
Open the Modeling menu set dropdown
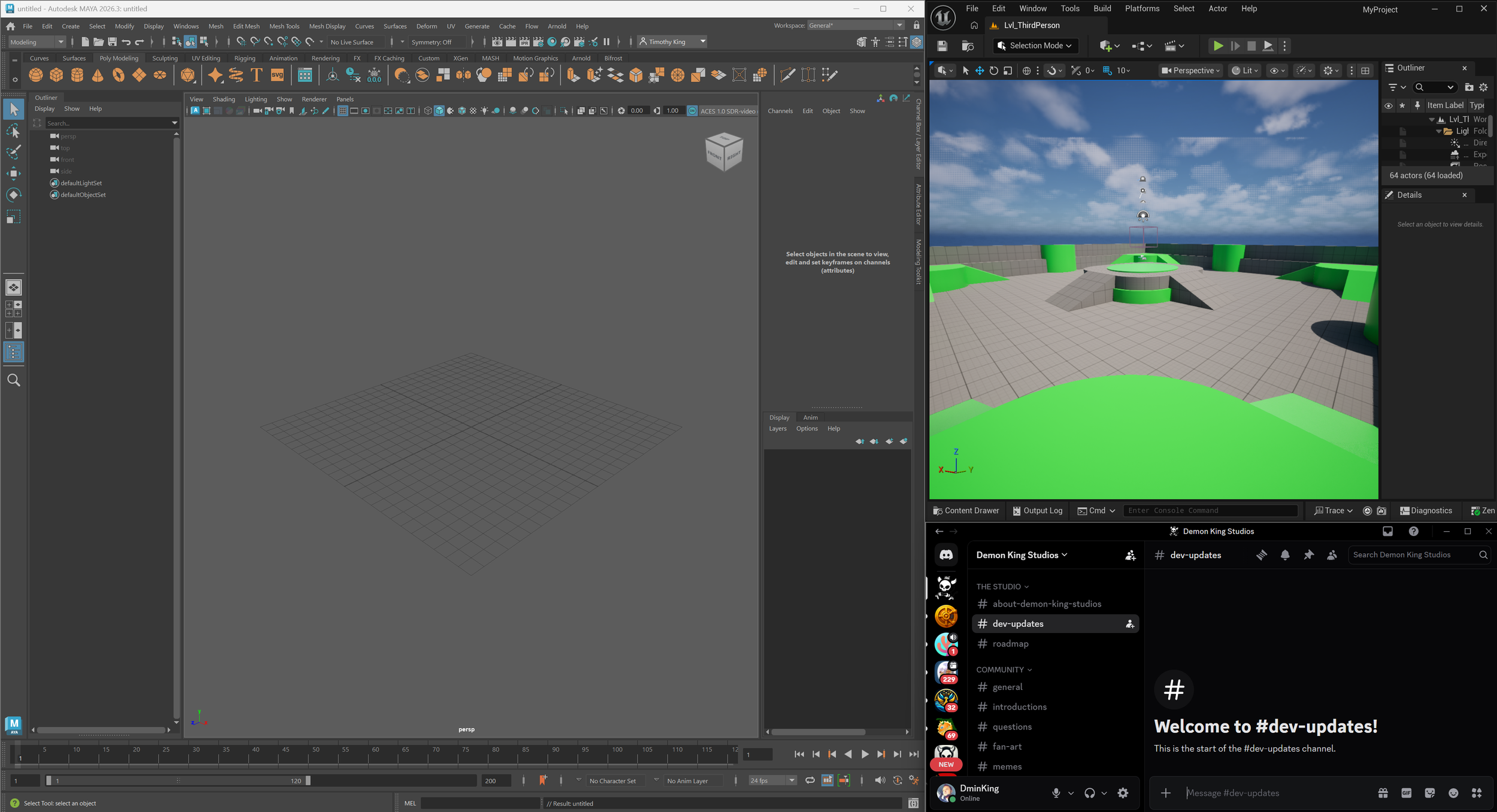pos(37,42)
